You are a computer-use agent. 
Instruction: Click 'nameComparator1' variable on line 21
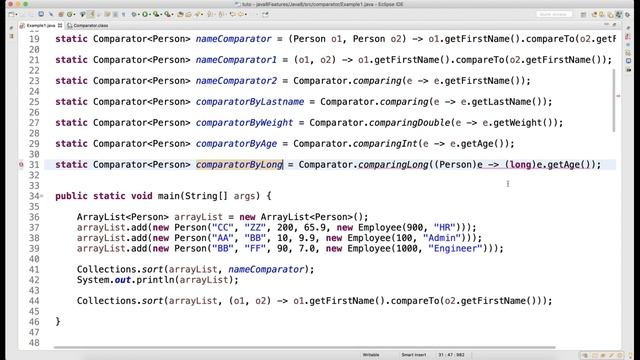pos(236,60)
